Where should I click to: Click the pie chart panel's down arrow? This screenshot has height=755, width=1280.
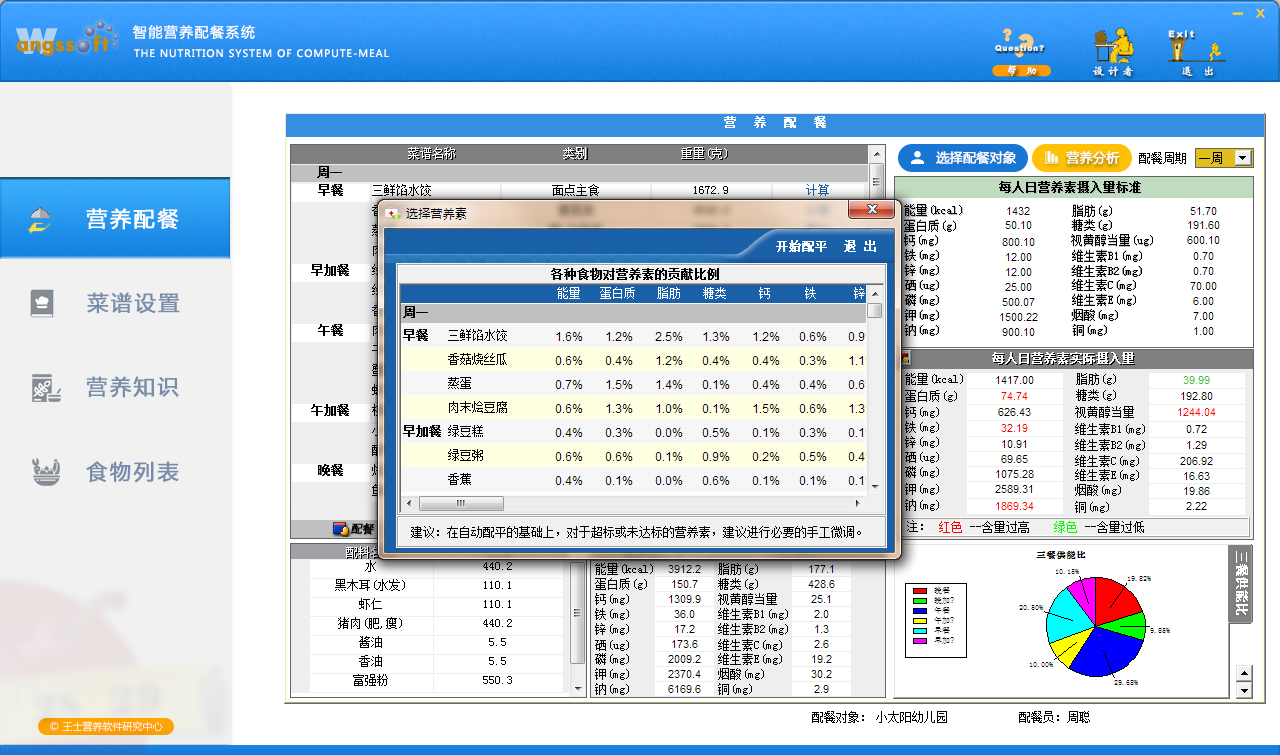1244,690
